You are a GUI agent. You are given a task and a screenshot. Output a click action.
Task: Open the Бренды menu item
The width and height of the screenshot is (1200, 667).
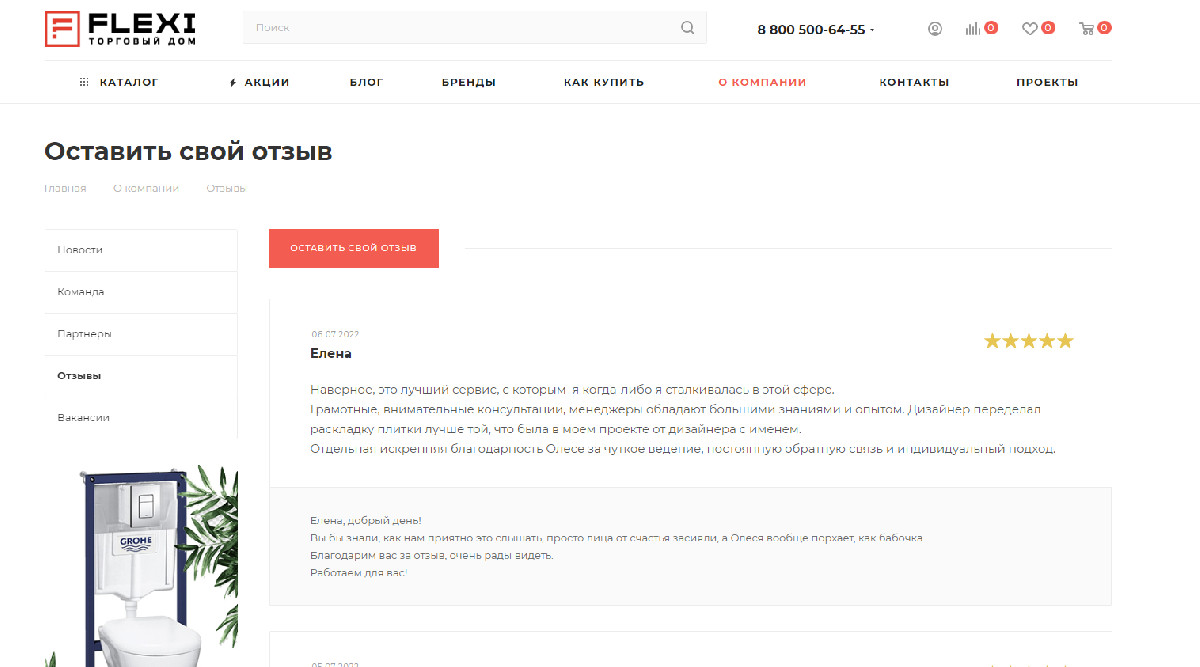click(469, 83)
